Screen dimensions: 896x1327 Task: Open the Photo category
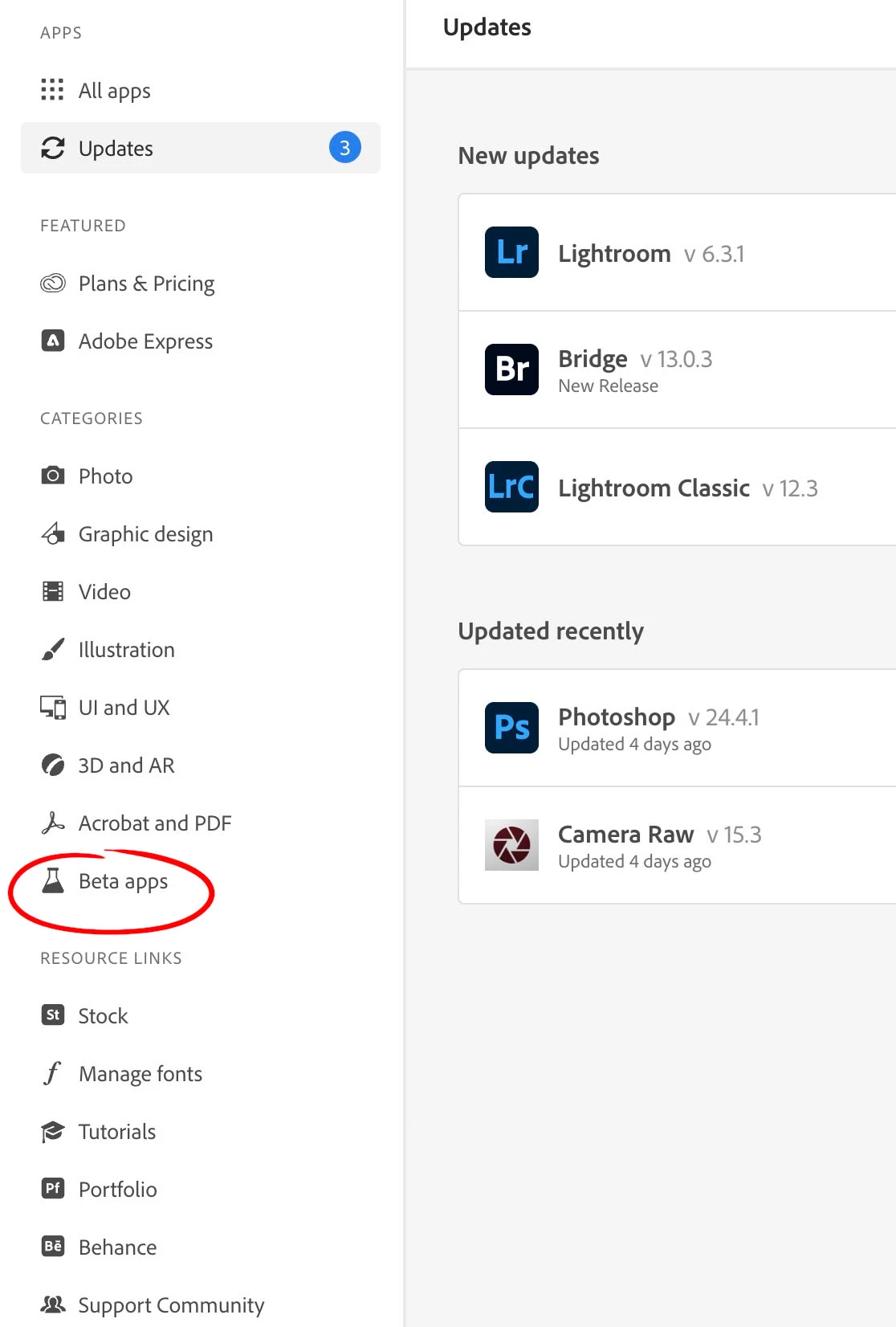pyautogui.click(x=201, y=476)
